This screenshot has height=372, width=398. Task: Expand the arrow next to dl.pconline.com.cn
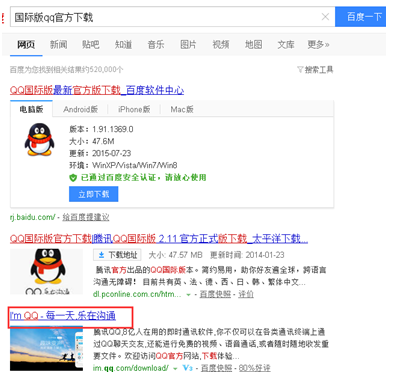point(188,295)
